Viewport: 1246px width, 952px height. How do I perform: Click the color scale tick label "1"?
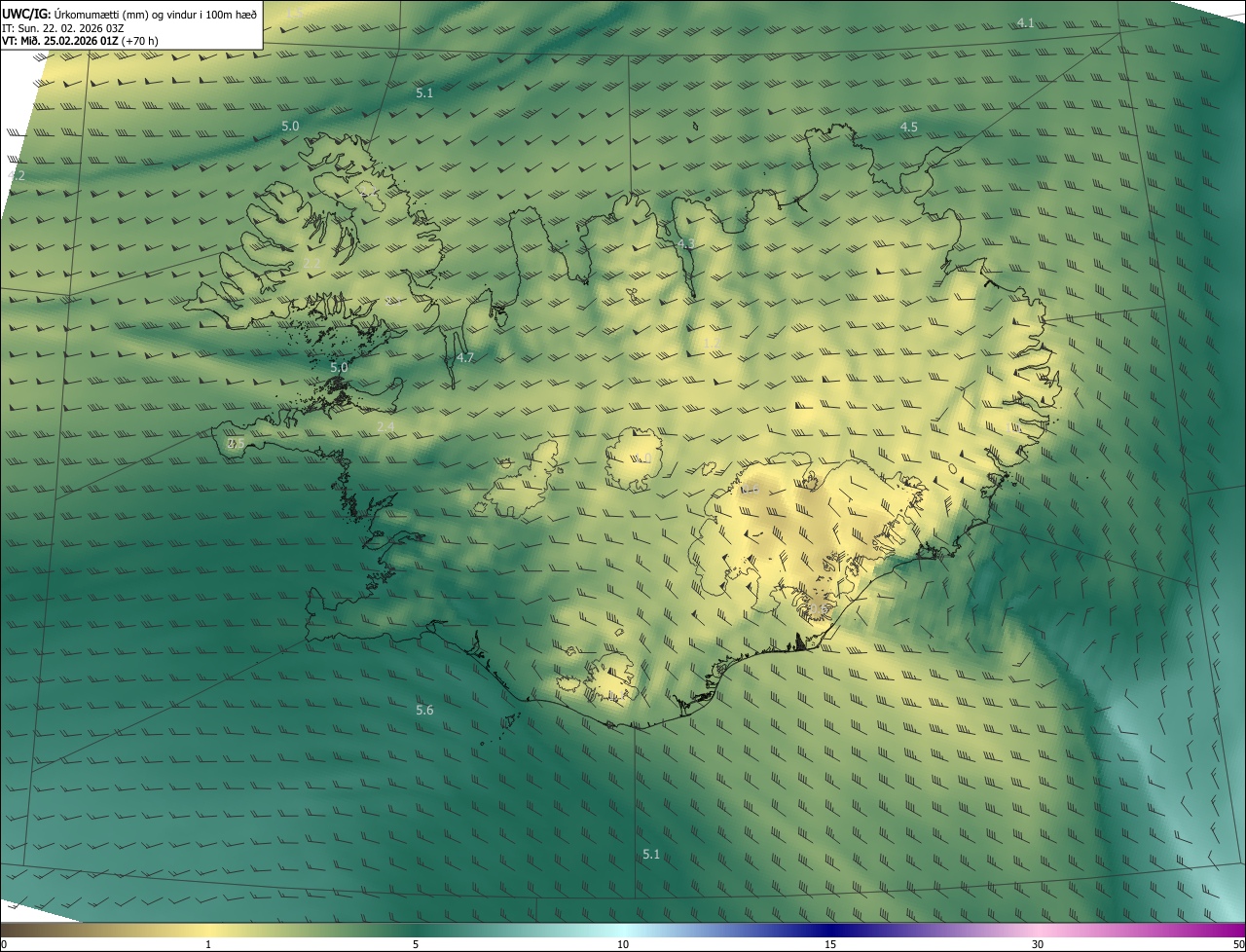208,945
